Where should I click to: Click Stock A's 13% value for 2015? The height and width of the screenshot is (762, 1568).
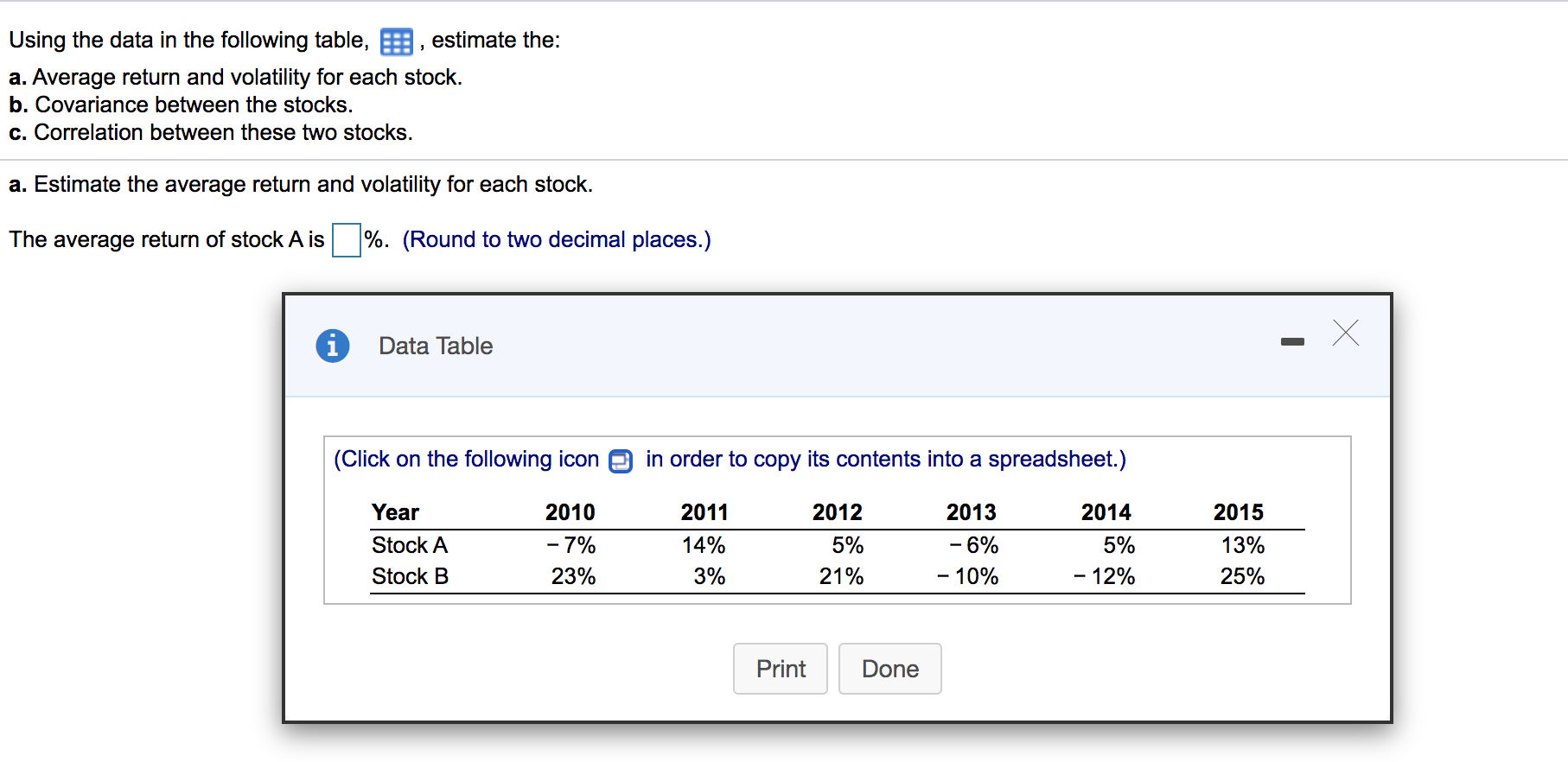[1241, 545]
